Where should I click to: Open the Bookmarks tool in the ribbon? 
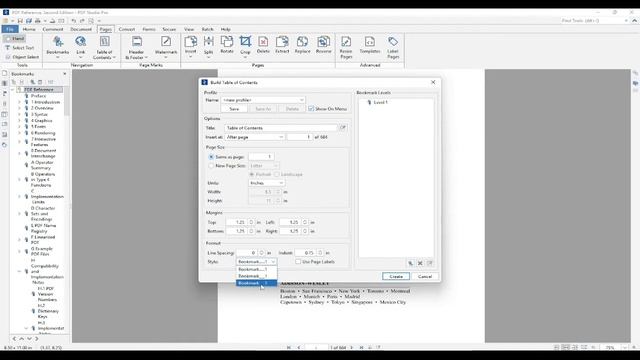[x=58, y=46]
